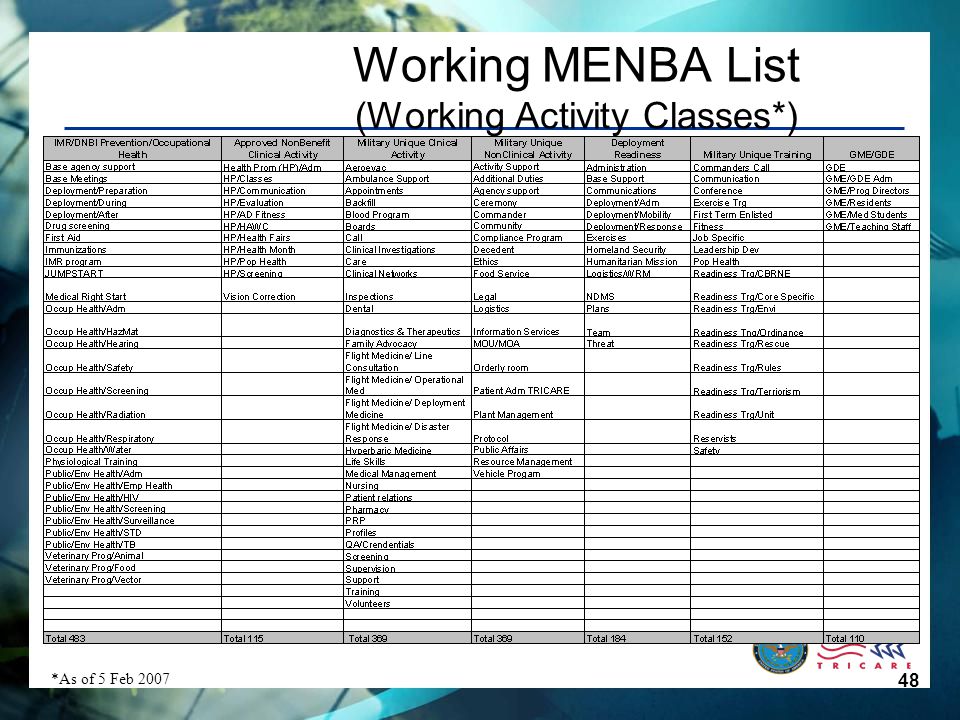Select the '(Working Activity Classes*)' subtitle
The width and height of the screenshot is (960, 720).
click(576, 115)
